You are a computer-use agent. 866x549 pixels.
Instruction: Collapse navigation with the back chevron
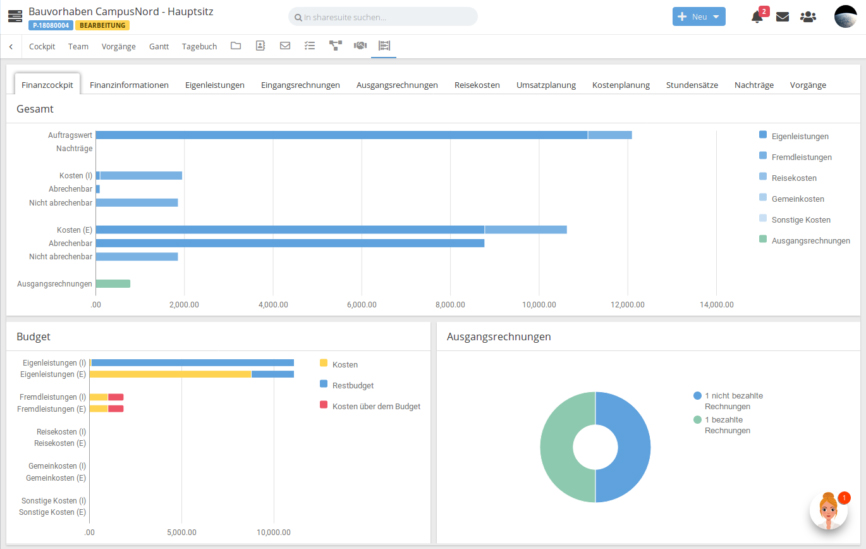[x=10, y=46]
